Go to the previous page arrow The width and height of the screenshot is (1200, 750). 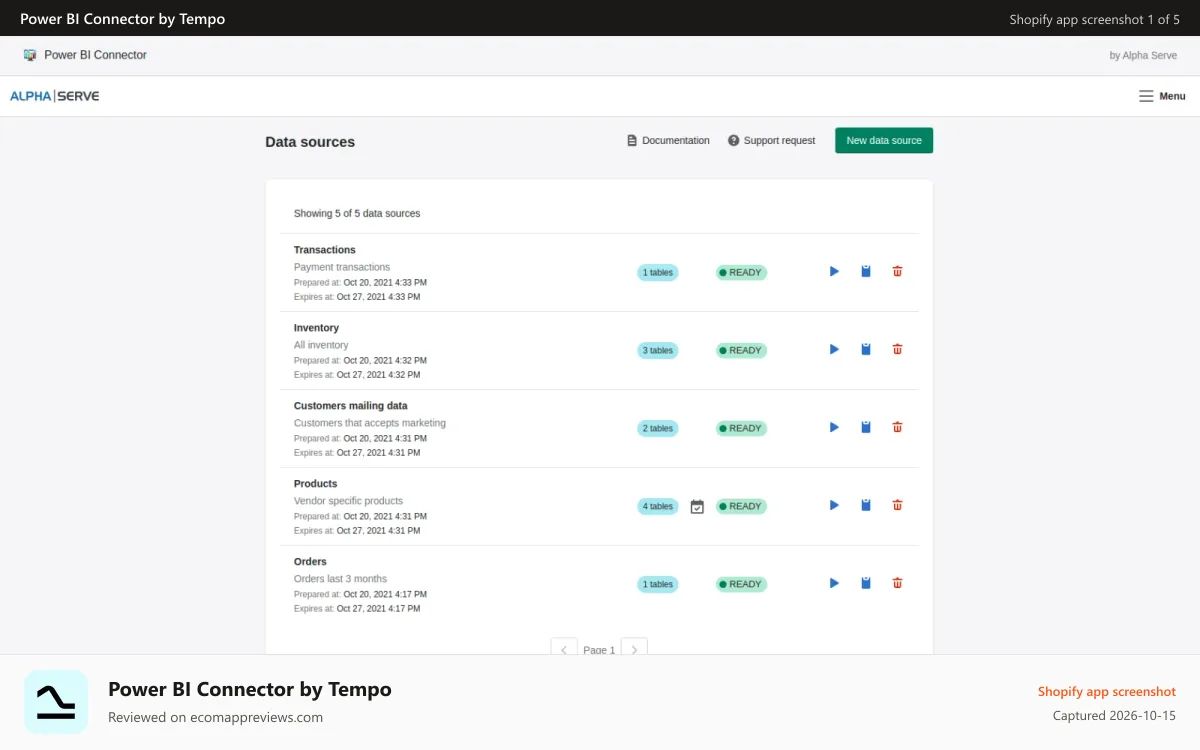click(x=564, y=648)
